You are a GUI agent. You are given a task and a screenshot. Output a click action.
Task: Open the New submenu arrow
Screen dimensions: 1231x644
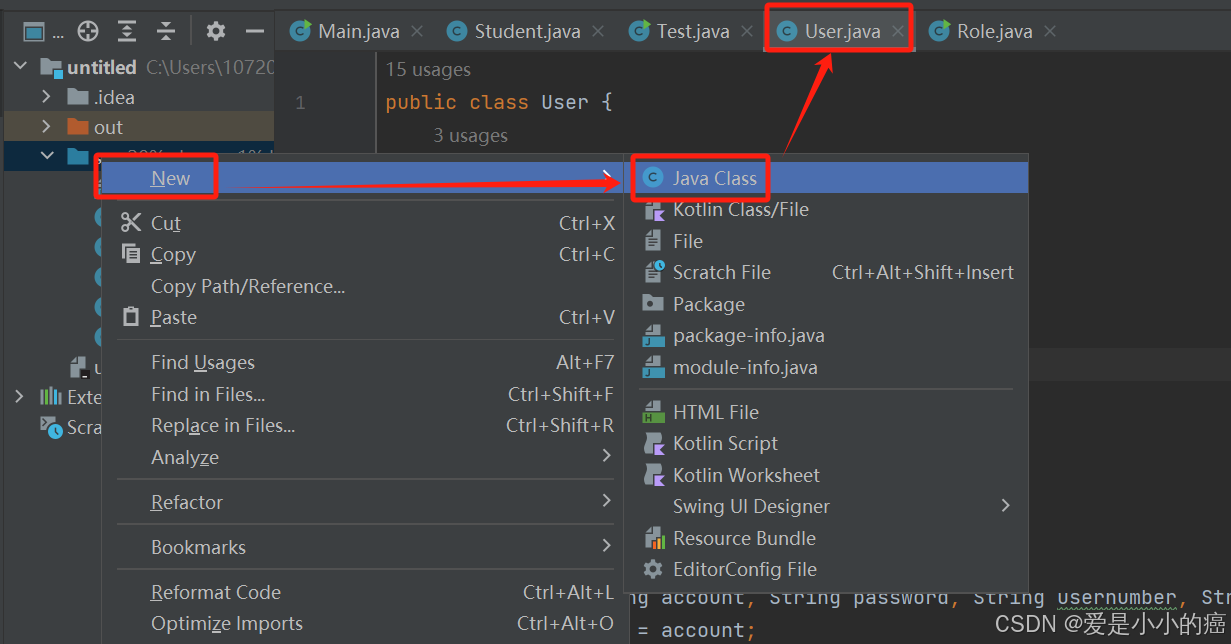pyautogui.click(x=608, y=178)
